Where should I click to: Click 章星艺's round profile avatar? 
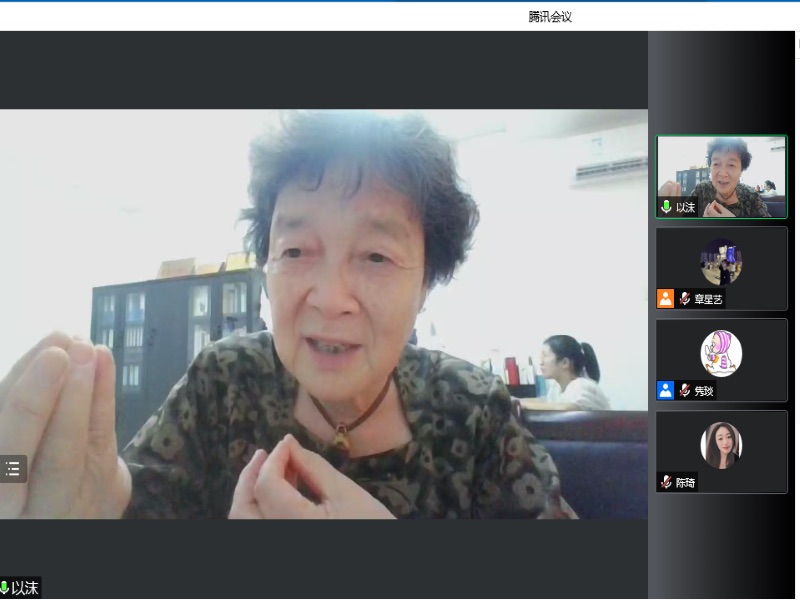click(721, 262)
